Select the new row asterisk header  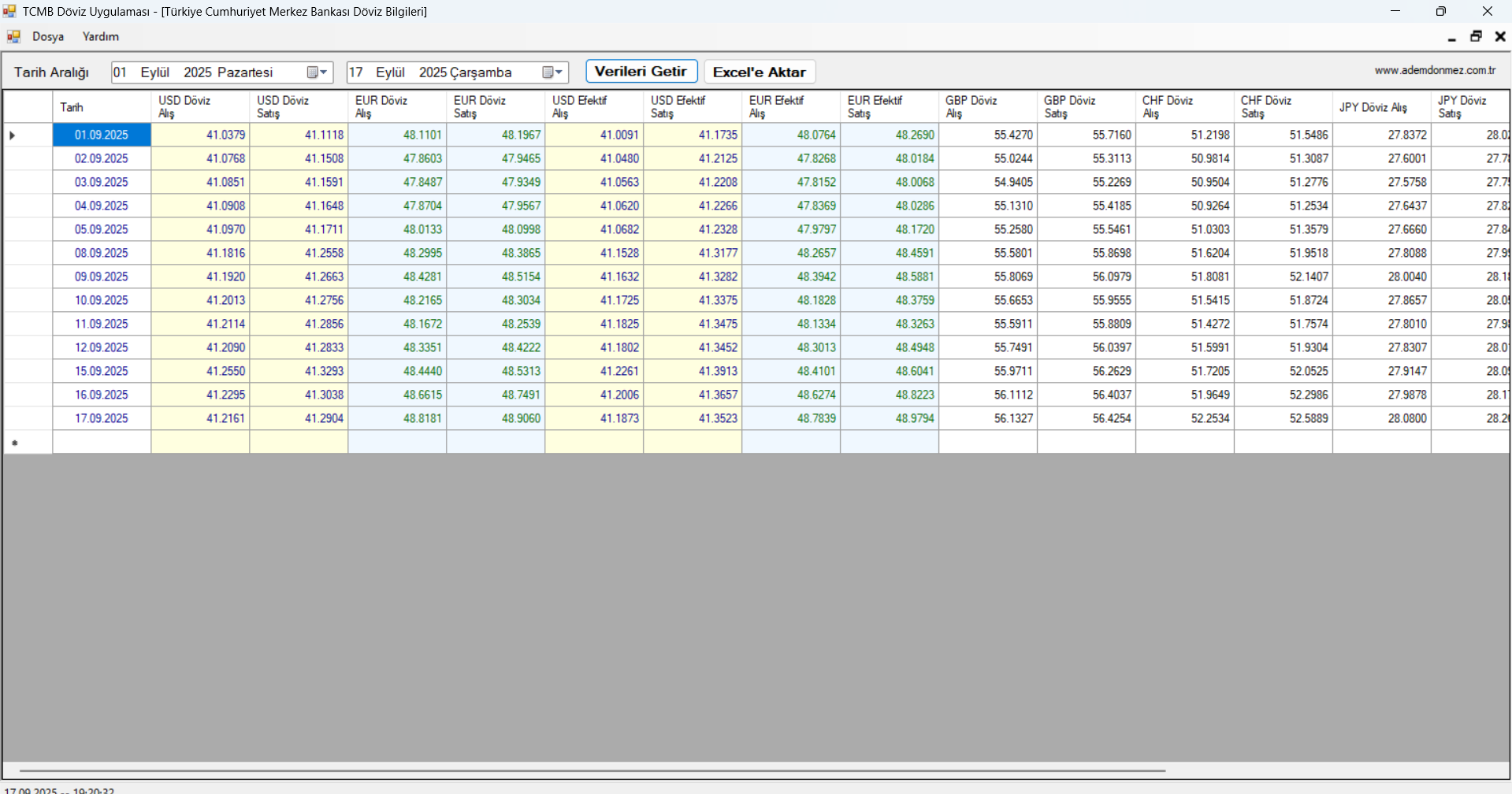coord(28,442)
